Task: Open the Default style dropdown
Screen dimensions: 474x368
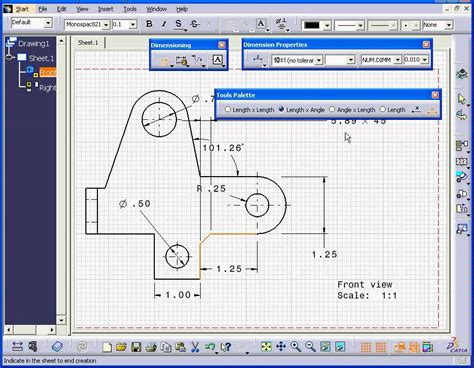Action: (x=48, y=23)
